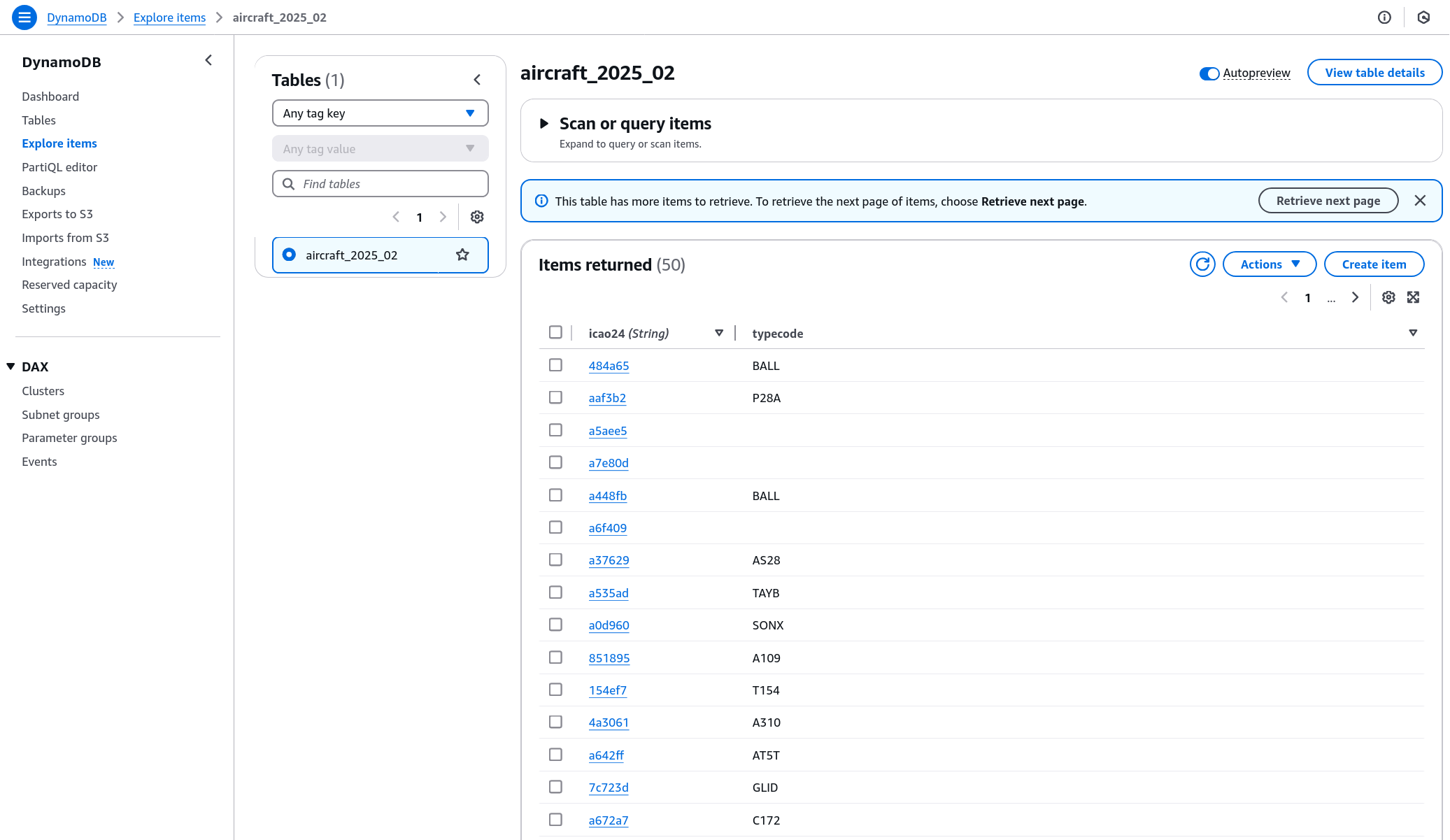Open the item a7e80d link
The image size is (1450, 840).
(609, 463)
